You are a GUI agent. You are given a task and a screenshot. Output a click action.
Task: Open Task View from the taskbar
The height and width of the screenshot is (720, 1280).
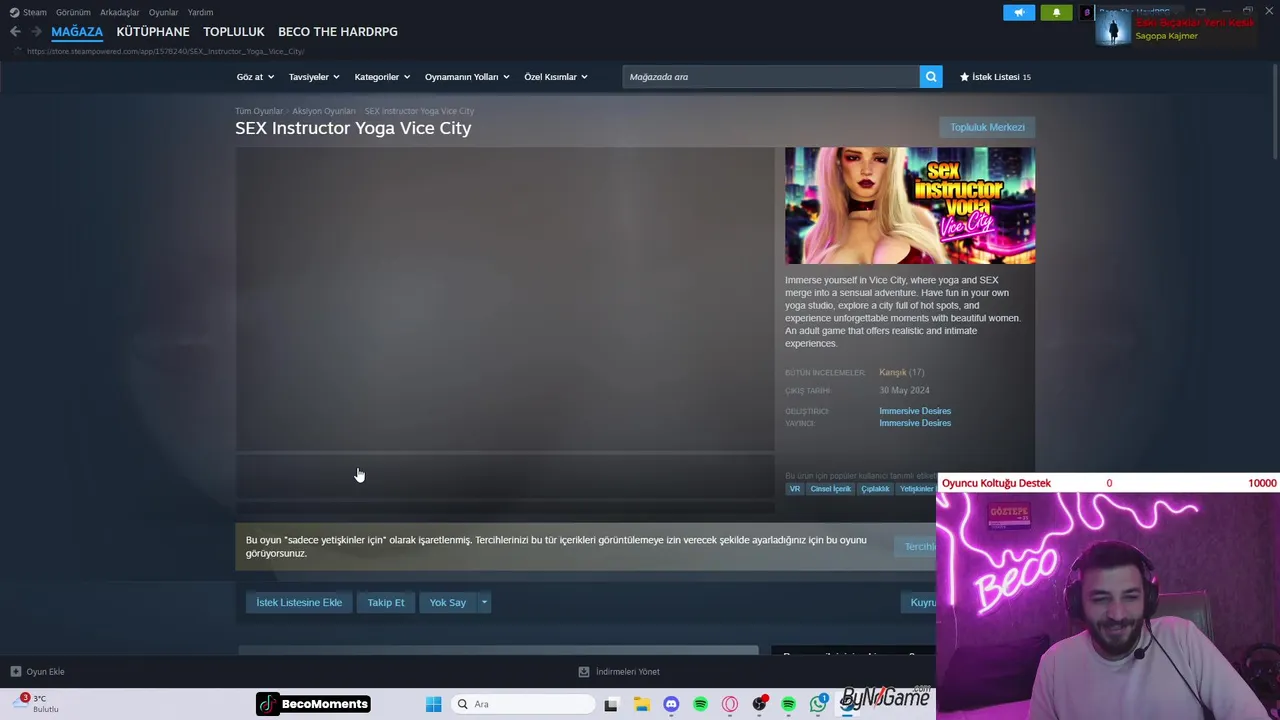pyautogui.click(x=611, y=704)
